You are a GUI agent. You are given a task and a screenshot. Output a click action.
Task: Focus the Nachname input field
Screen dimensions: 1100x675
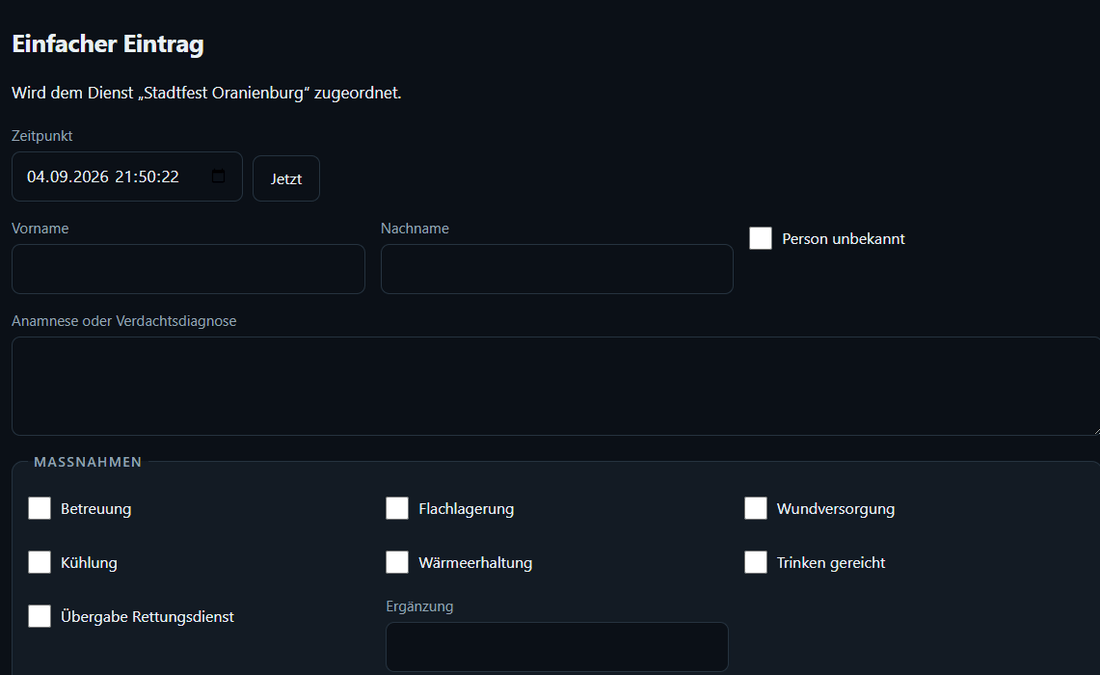pyautogui.click(x=557, y=269)
